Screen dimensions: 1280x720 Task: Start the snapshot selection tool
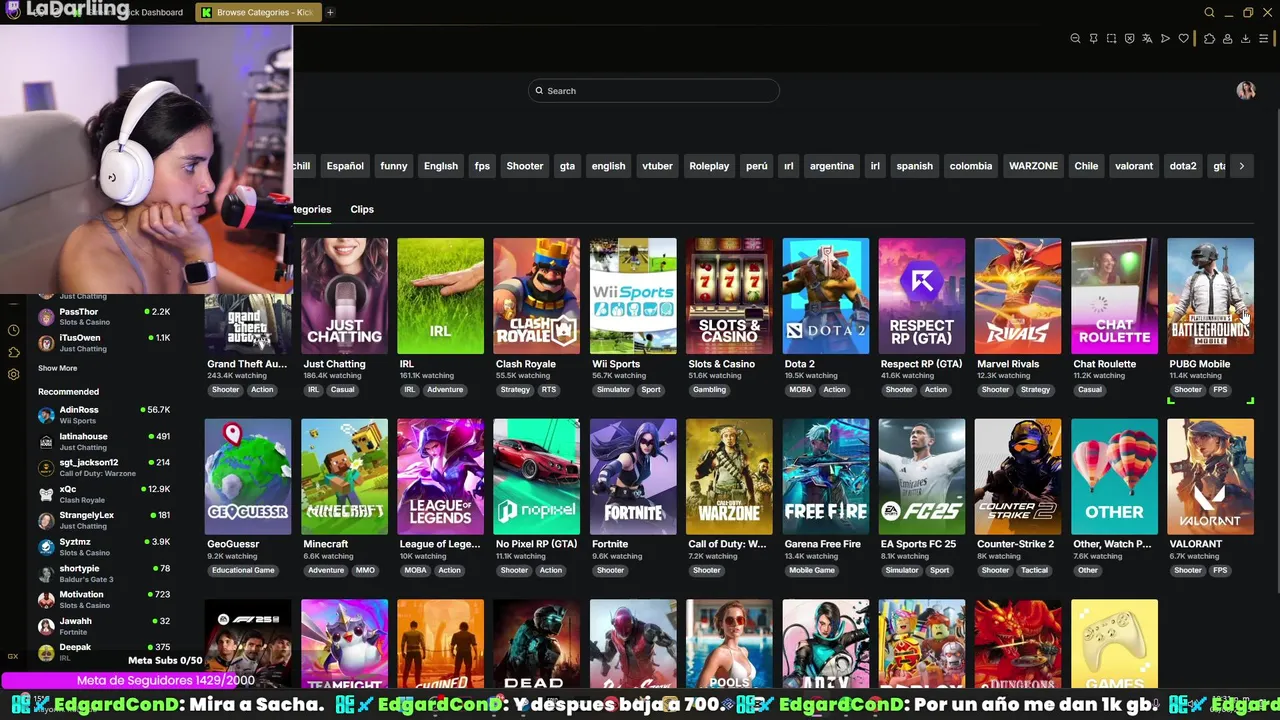[x=1111, y=39]
